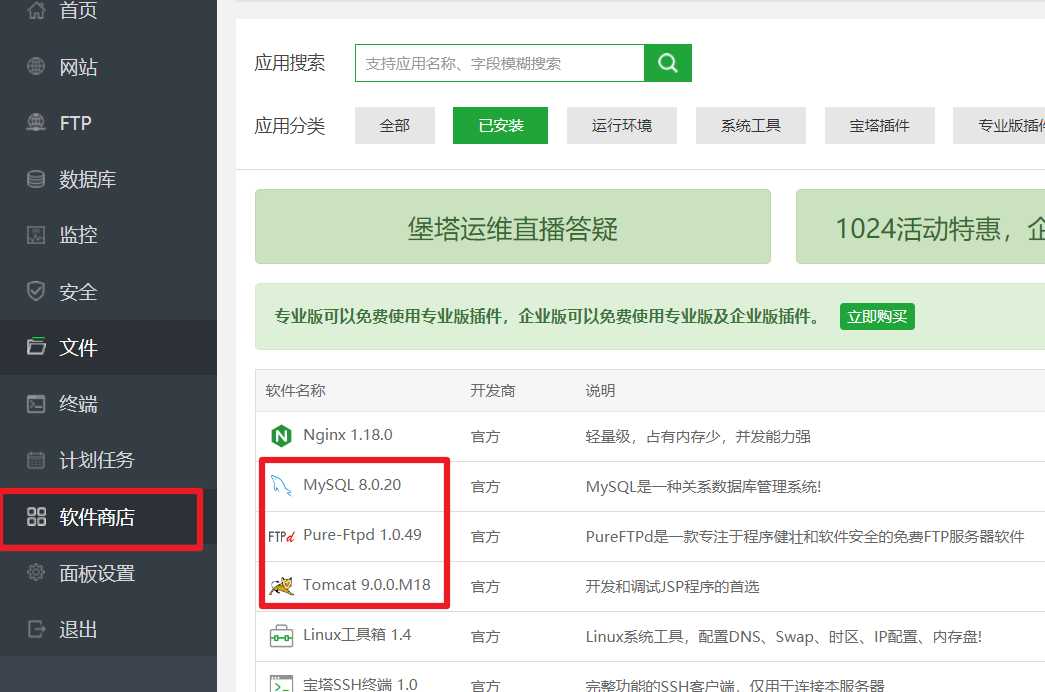Focus the 应用搜索 input field
The height and width of the screenshot is (692, 1045).
coord(500,63)
